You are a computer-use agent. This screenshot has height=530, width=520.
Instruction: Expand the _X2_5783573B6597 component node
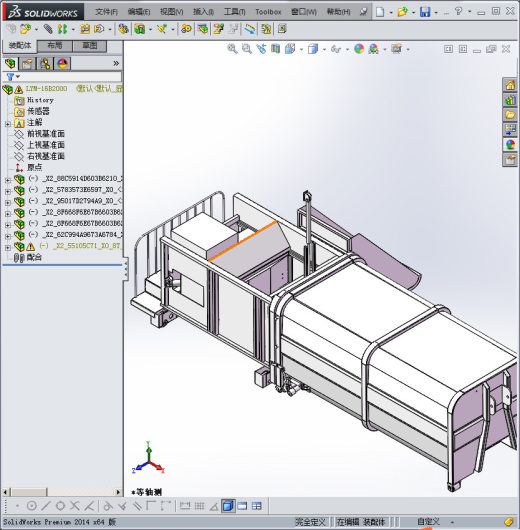point(8,191)
